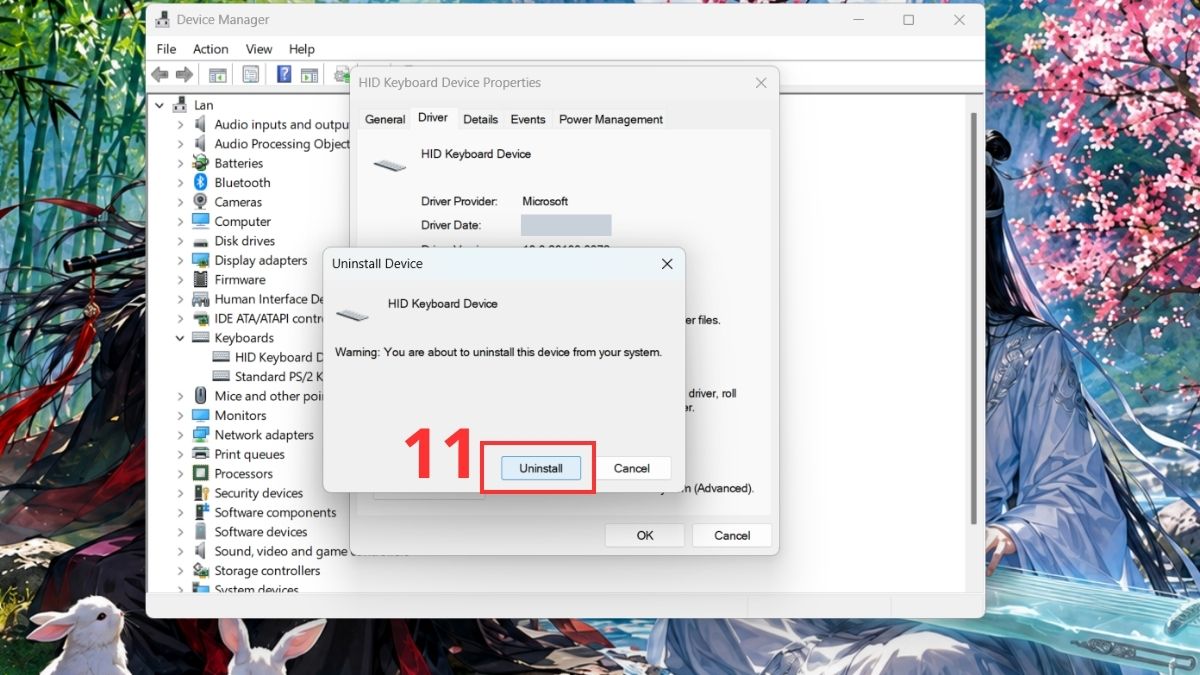Expand the Mice and other pointing devices node
Viewport: 1200px width, 675px height.
[x=180, y=396]
